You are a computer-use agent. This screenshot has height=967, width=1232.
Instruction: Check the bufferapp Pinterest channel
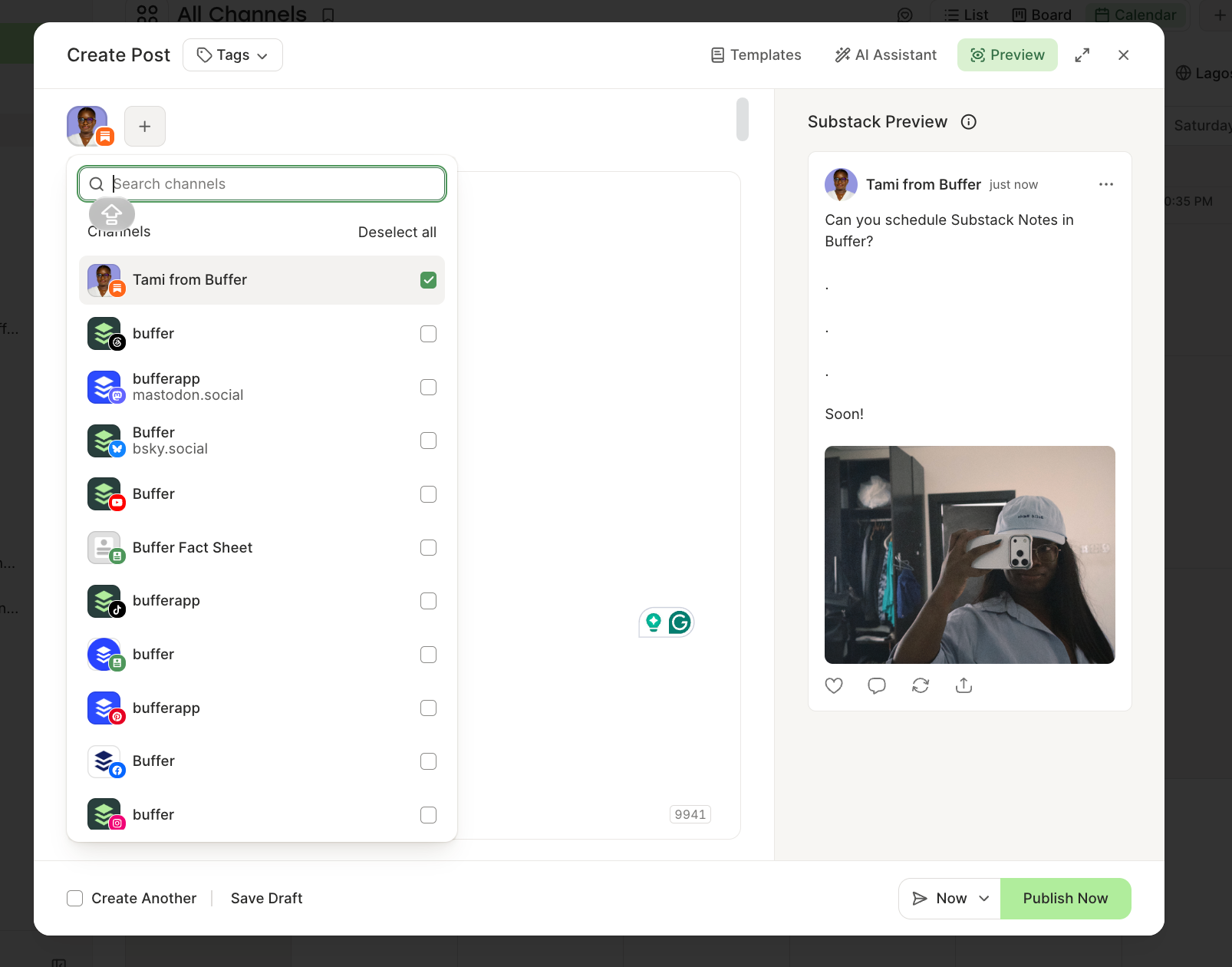pos(429,708)
